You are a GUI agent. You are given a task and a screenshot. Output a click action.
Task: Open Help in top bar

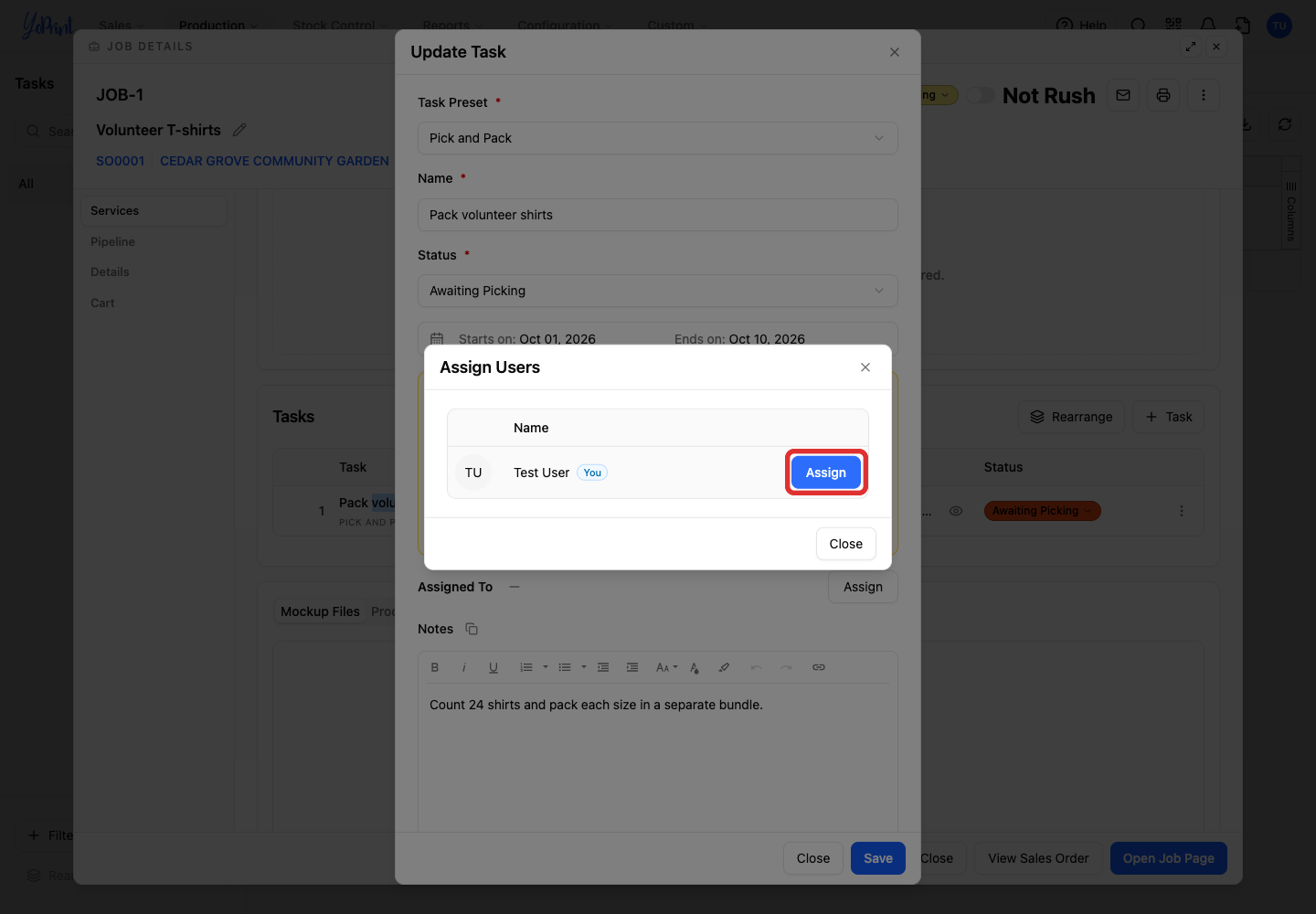(x=1081, y=26)
